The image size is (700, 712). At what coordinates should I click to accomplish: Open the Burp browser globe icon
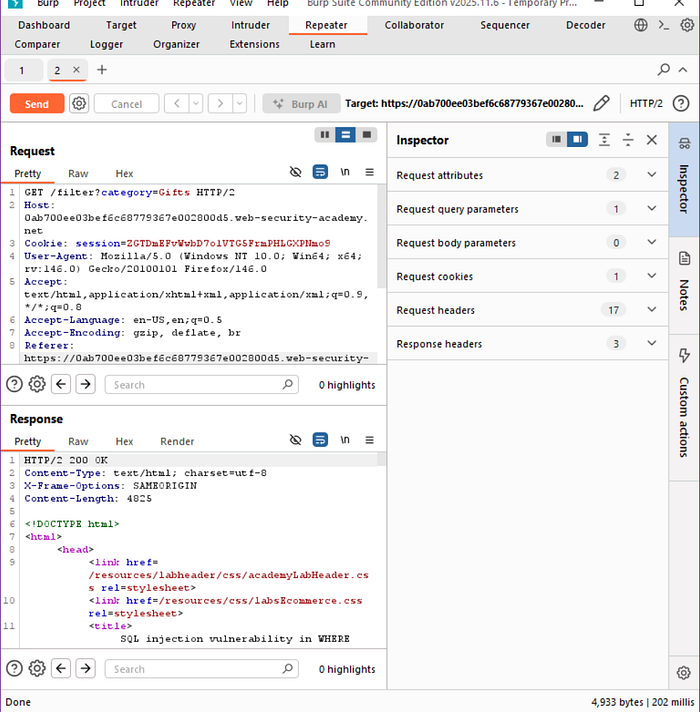(641, 25)
